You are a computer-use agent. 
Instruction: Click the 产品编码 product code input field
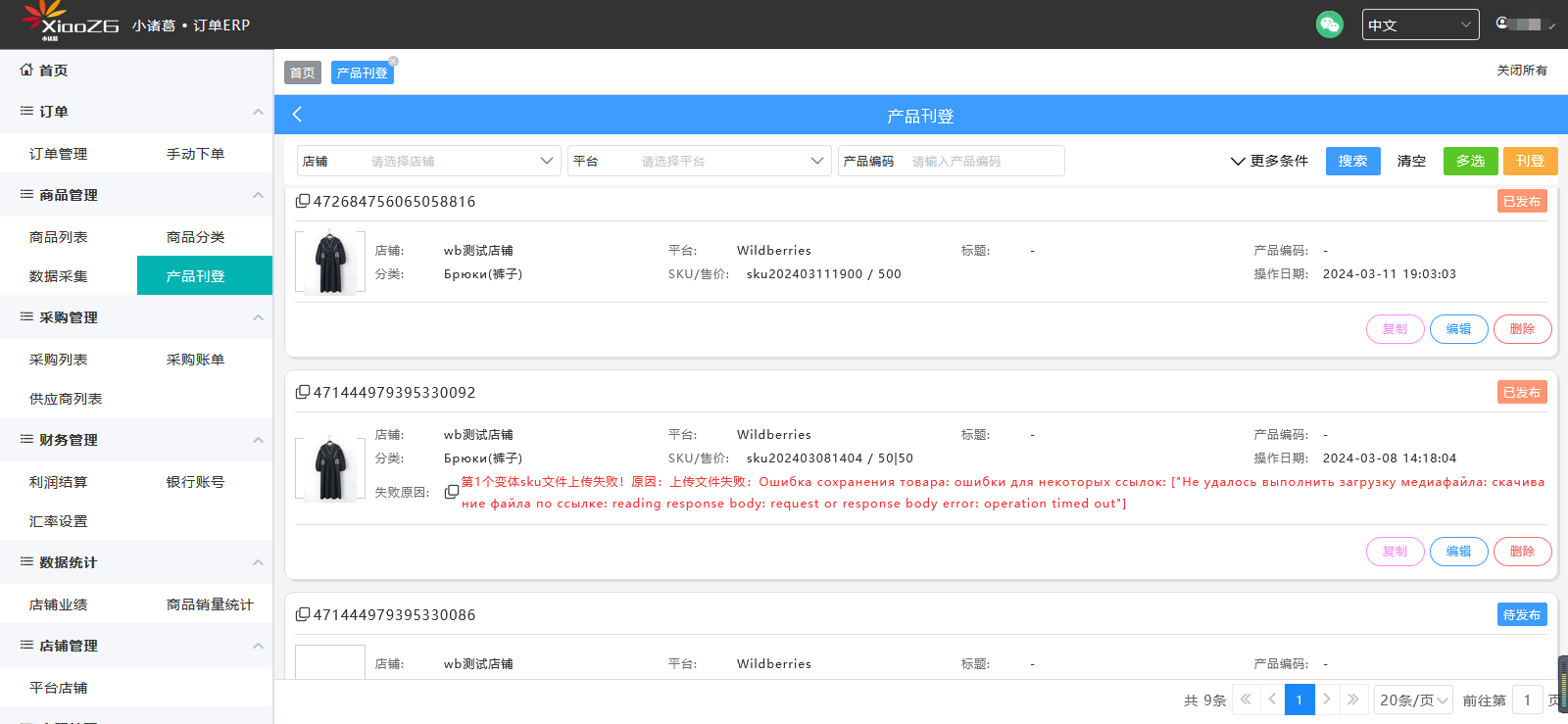tap(984, 161)
